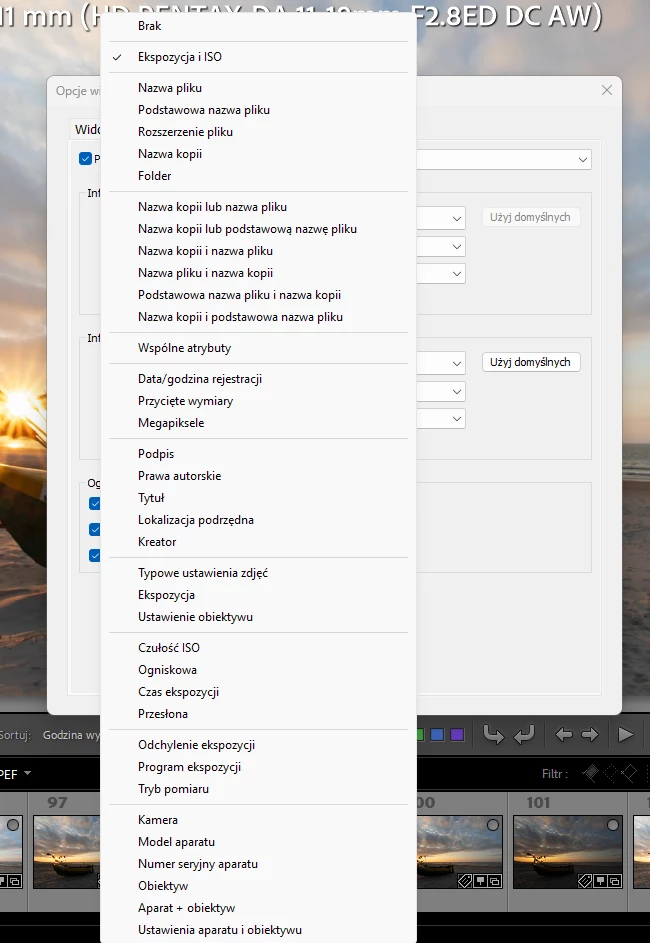This screenshot has height=943, width=650.
Task: Start the impromptu slideshow play icon
Action: [625, 734]
